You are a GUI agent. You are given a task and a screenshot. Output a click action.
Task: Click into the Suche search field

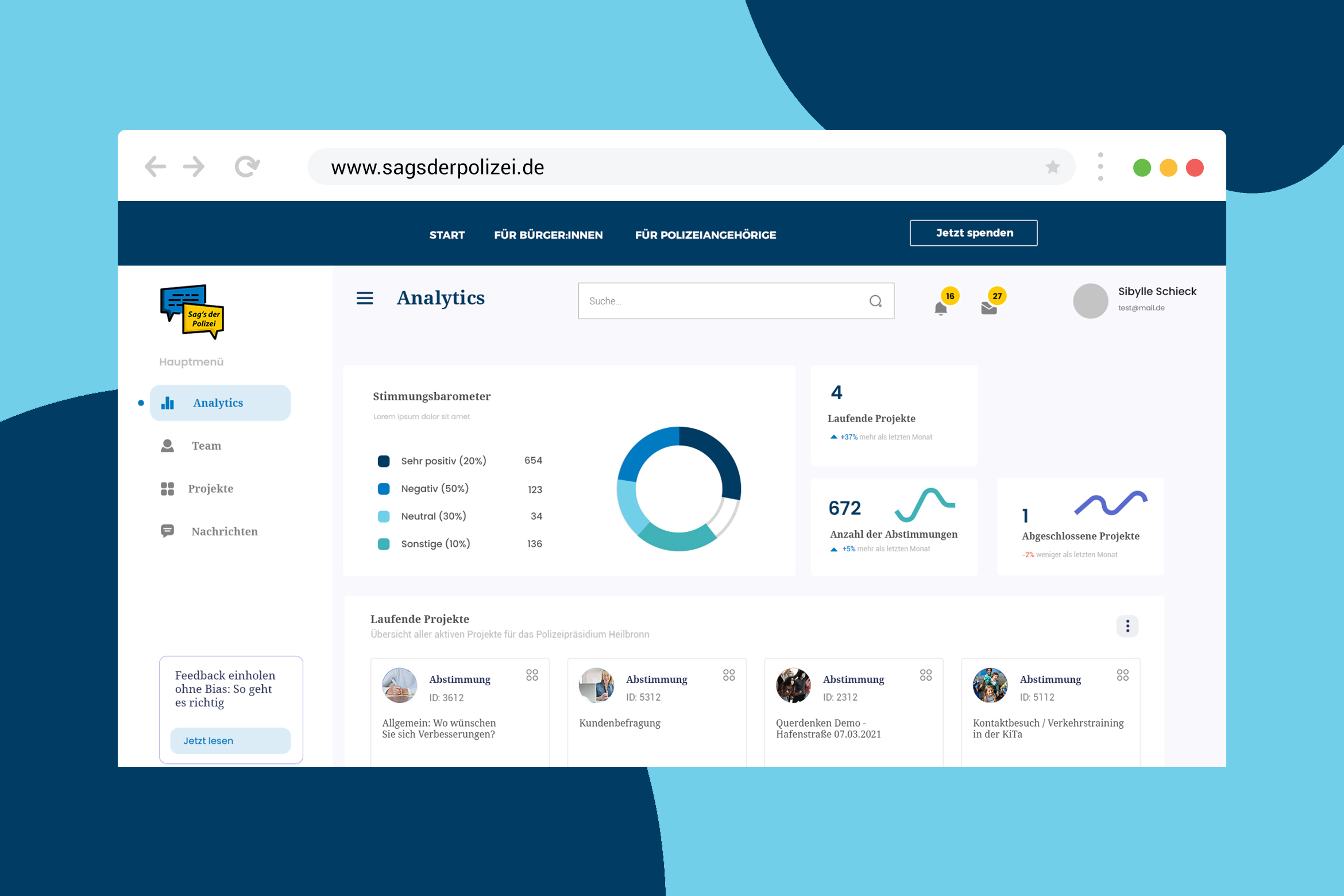[718, 301]
